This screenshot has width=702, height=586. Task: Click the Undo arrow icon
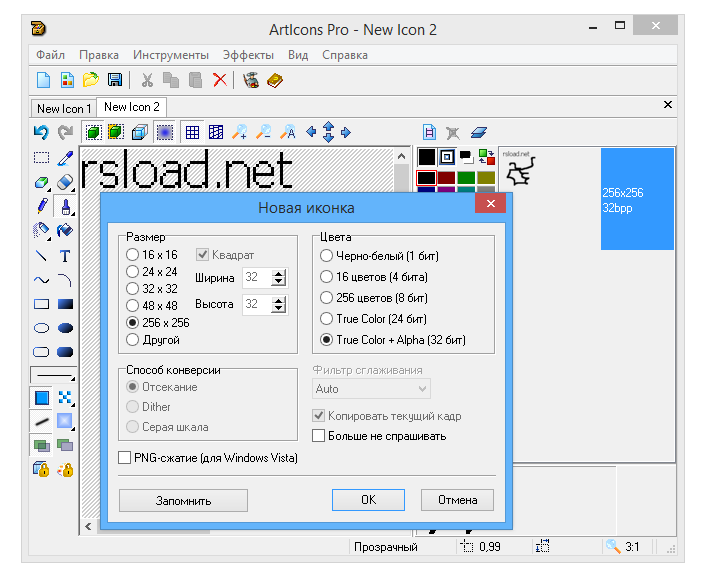pos(41,132)
